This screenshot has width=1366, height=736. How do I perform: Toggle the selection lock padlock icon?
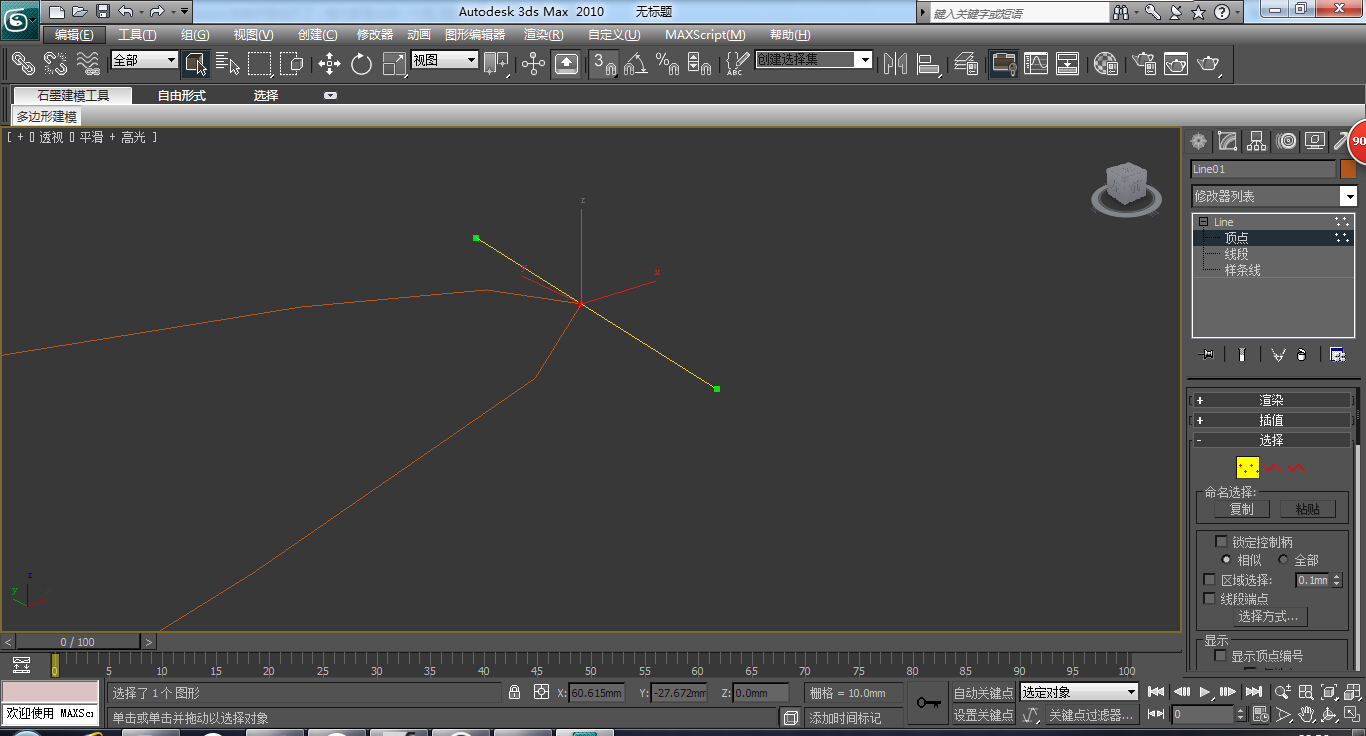(514, 692)
